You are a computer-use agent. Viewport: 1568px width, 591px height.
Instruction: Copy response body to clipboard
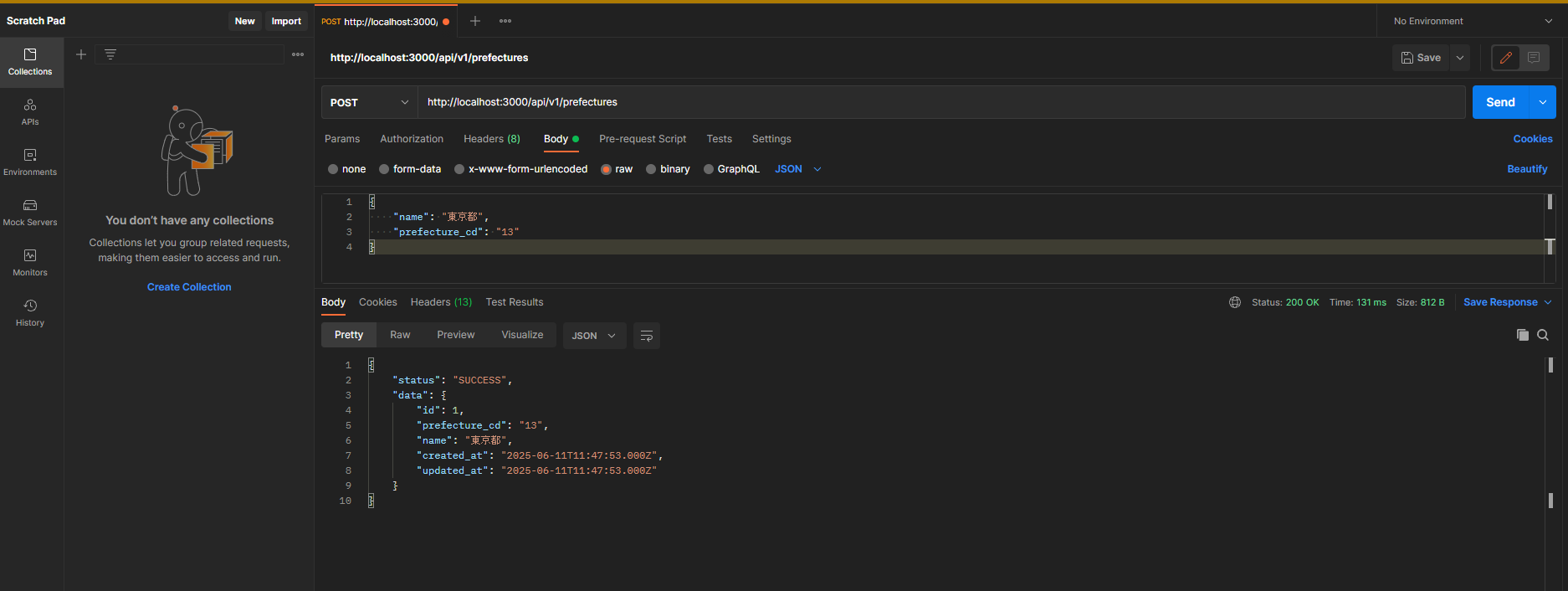1523,335
